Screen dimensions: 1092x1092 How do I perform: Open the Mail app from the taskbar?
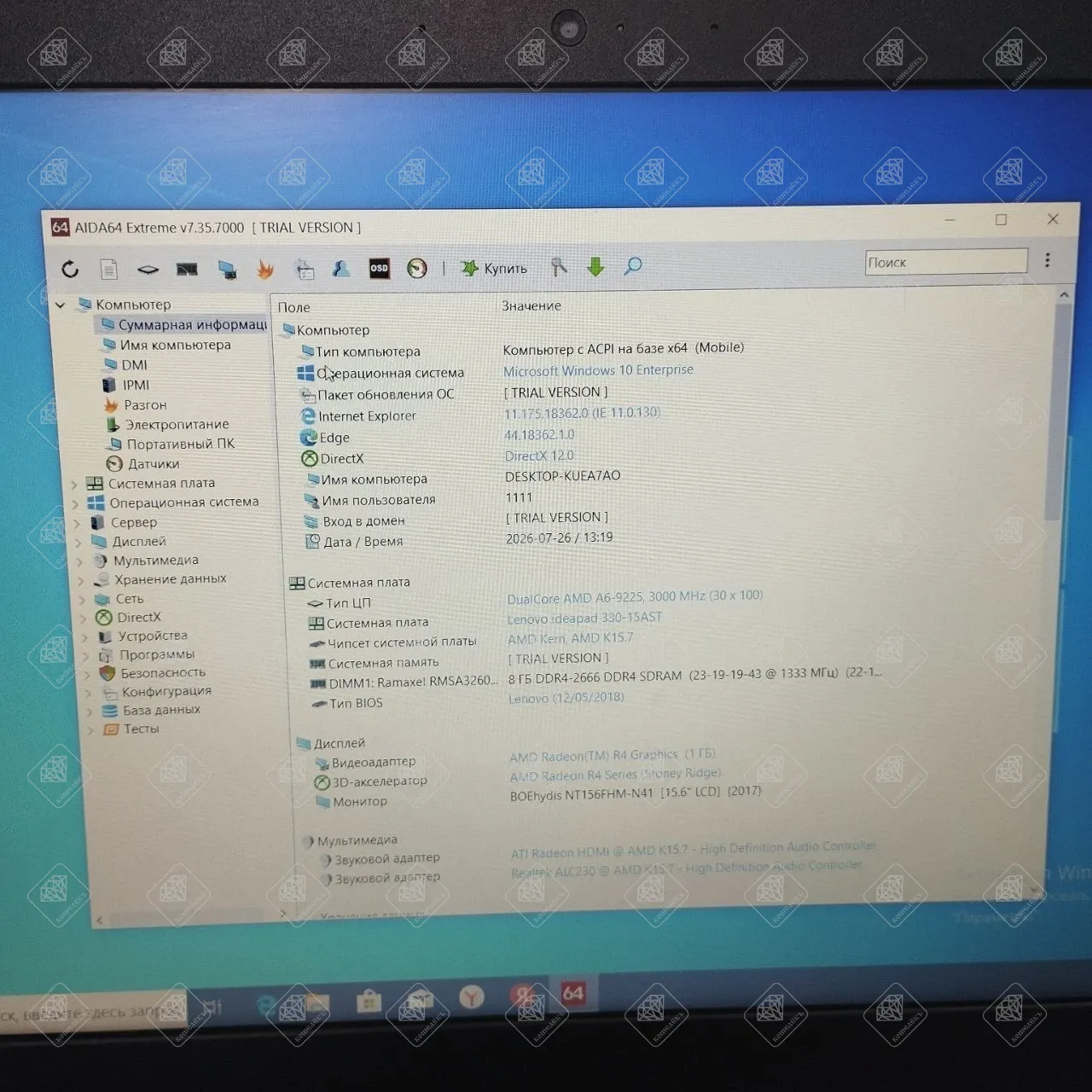420,999
